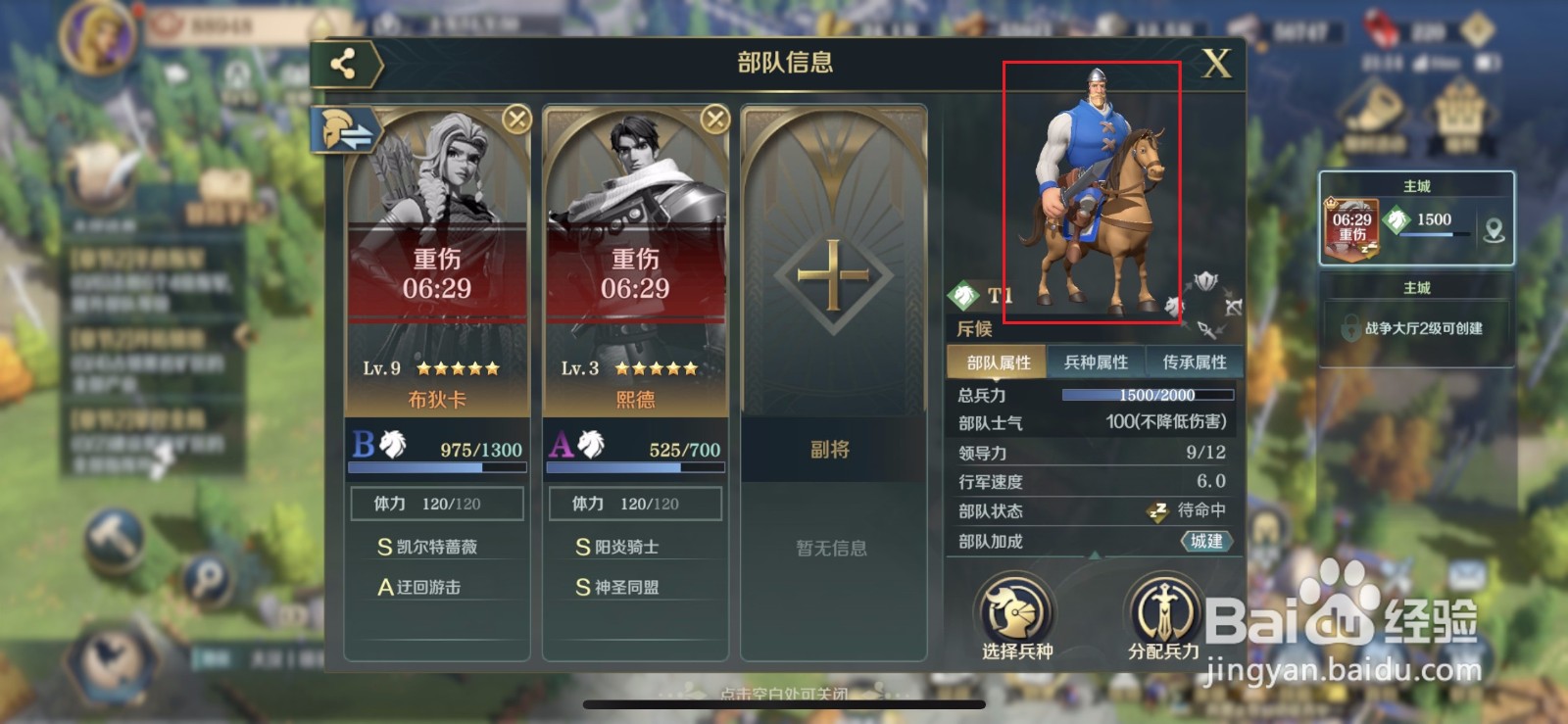Swap commanders using helmet arrows icon
Screen dimensions: 1568x724
click(x=346, y=130)
